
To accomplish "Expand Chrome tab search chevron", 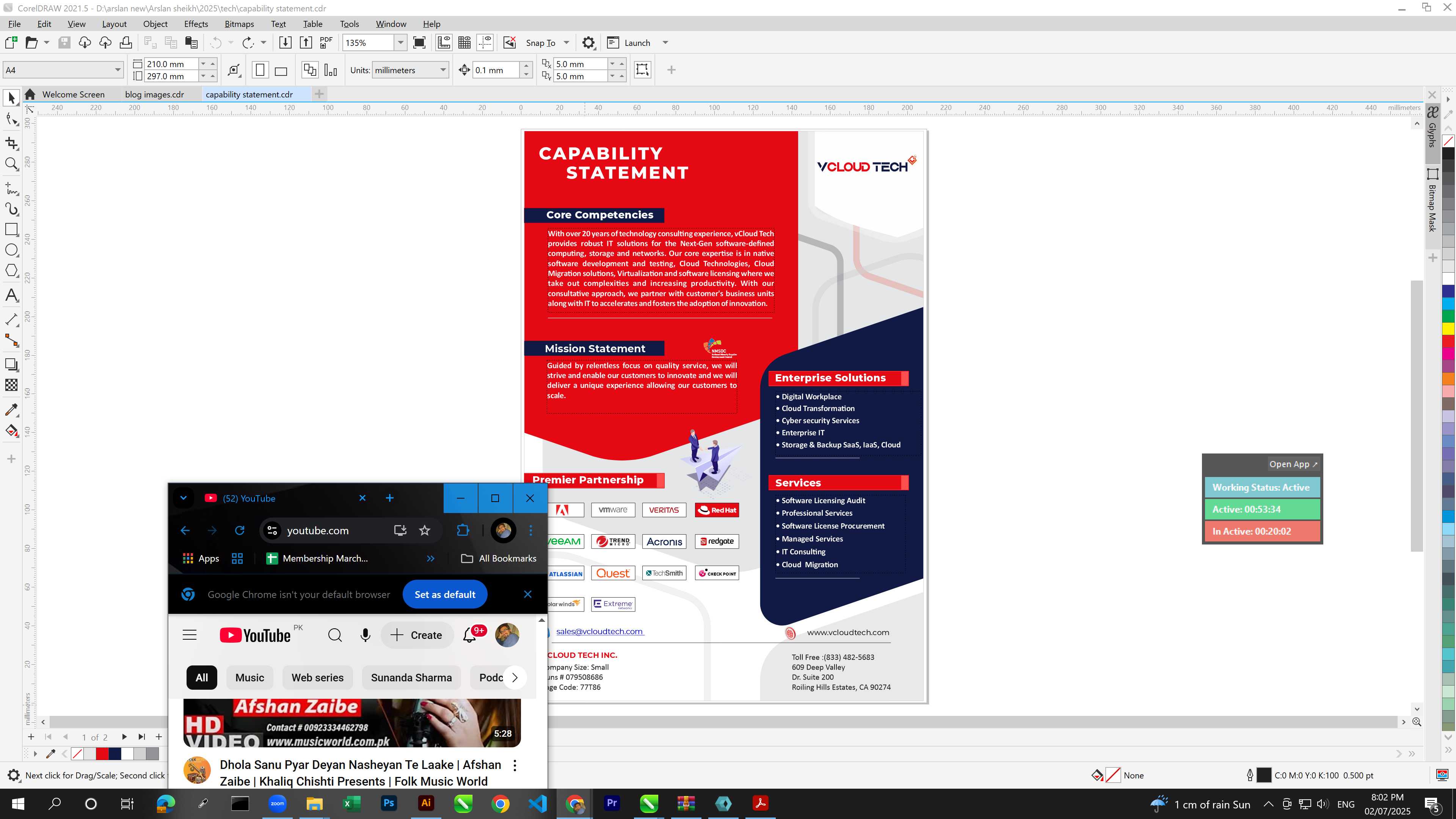I will (x=183, y=498).
